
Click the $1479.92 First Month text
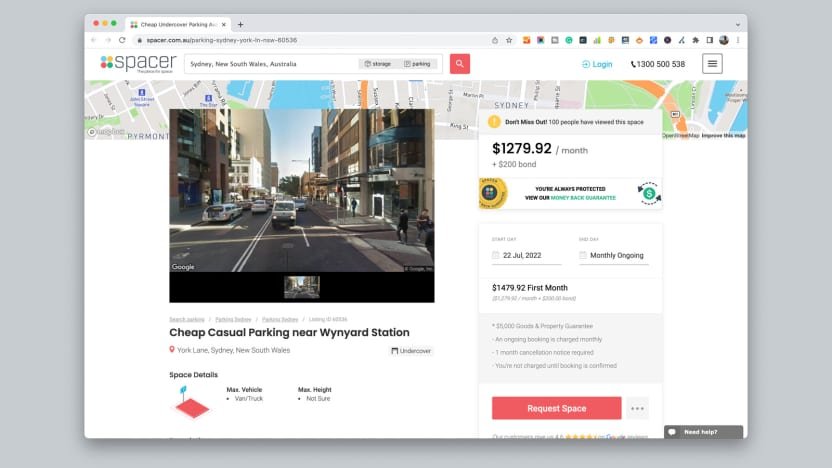pos(530,288)
